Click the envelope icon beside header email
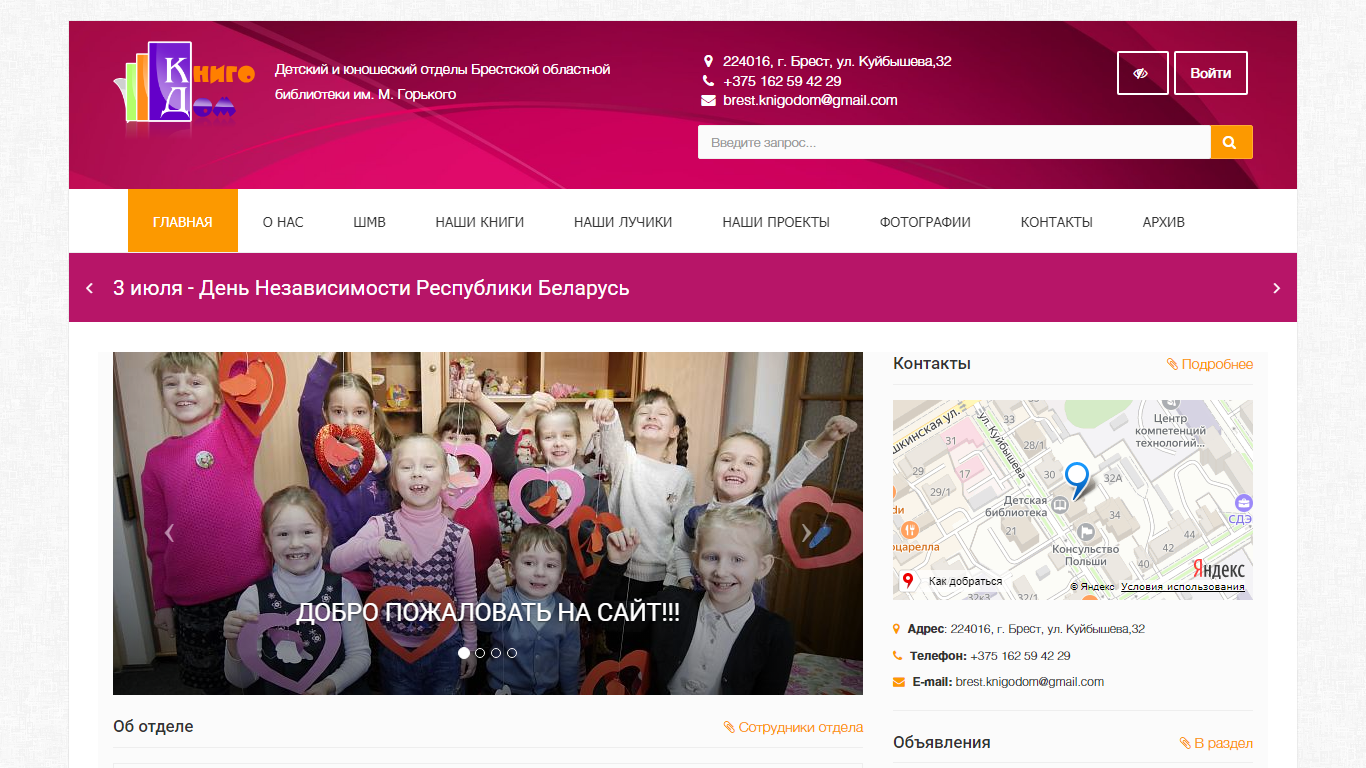The height and width of the screenshot is (768, 1366). (708, 100)
